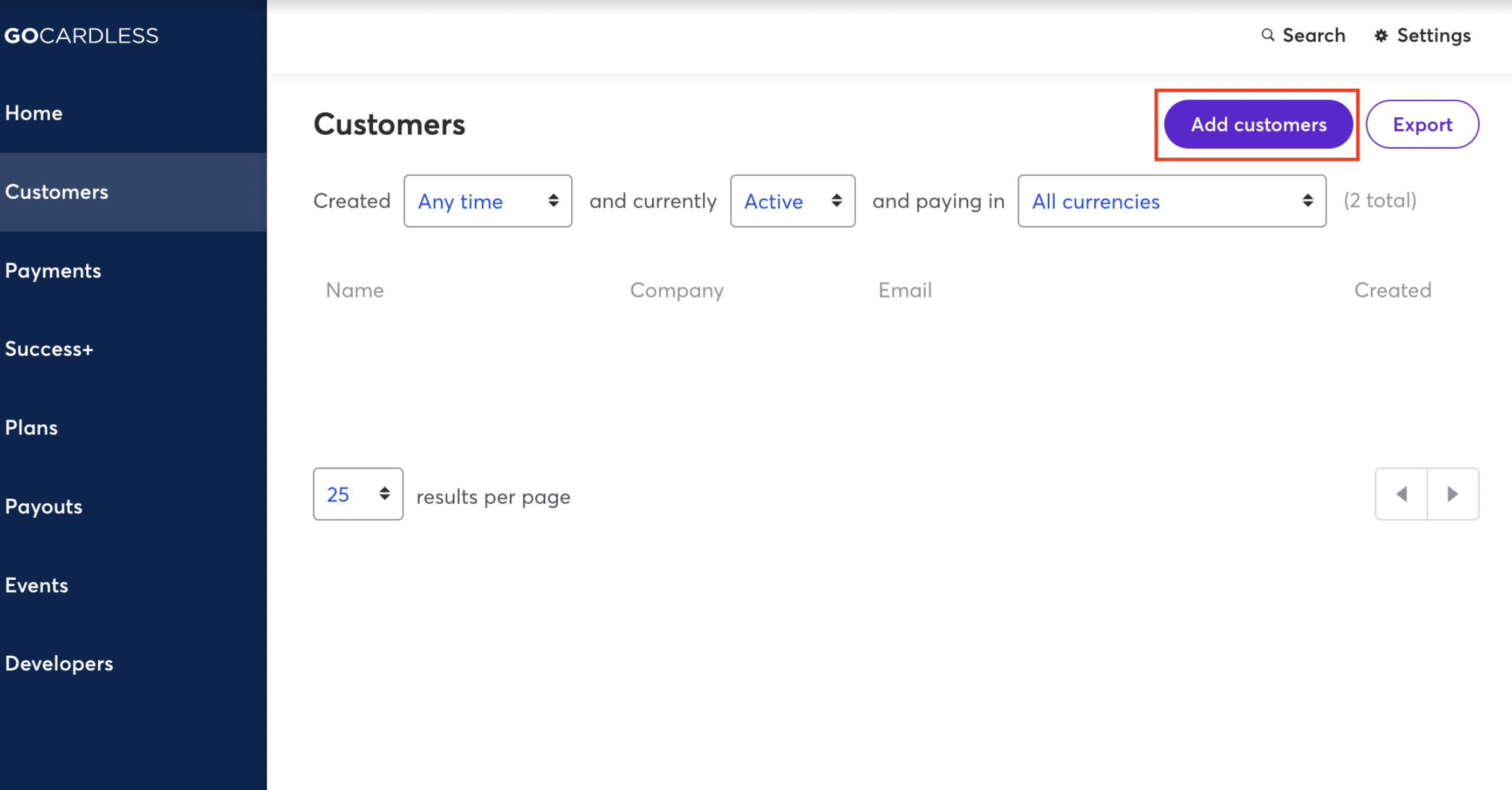Click the Add customers button
The width and height of the screenshot is (1512, 790).
pyautogui.click(x=1258, y=124)
